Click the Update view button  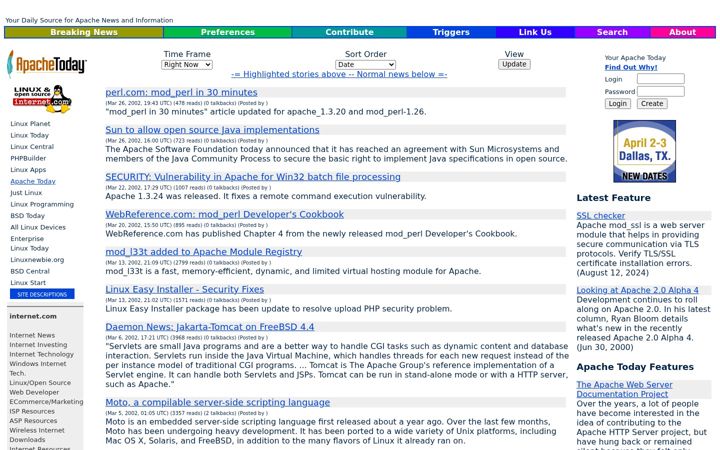pyautogui.click(x=514, y=64)
